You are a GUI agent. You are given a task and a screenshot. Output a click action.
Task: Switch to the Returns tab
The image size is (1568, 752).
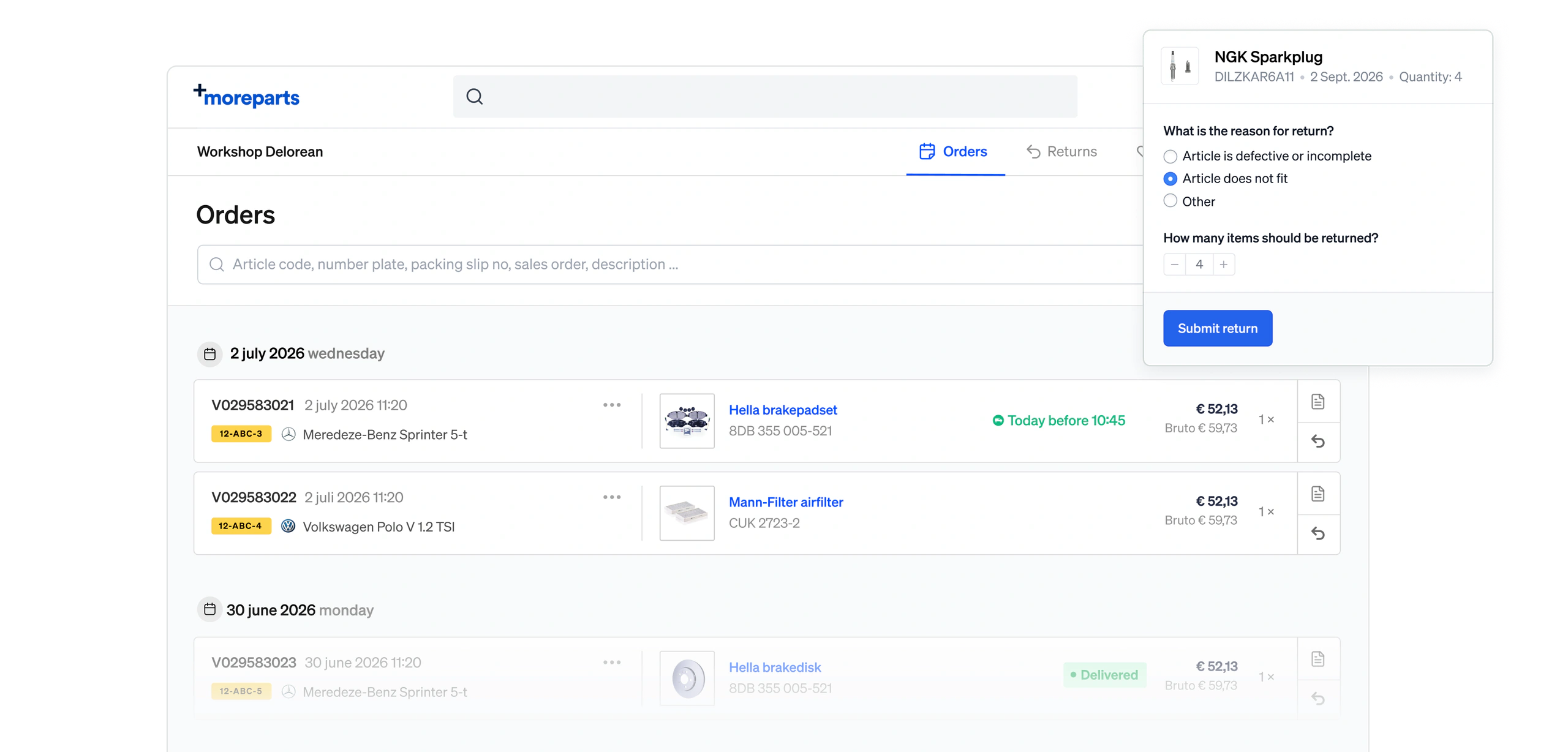pyautogui.click(x=1061, y=151)
